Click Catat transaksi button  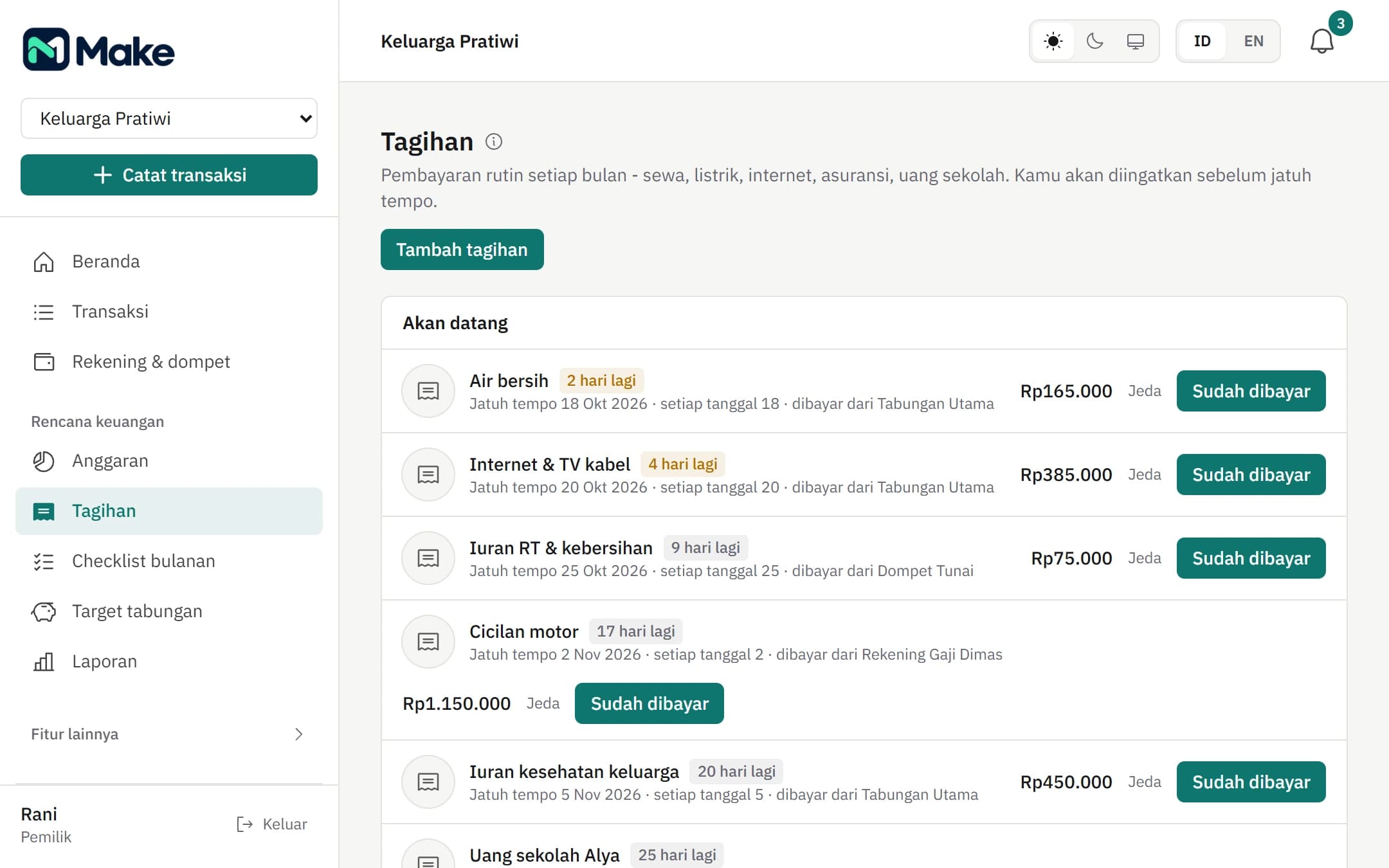point(169,175)
